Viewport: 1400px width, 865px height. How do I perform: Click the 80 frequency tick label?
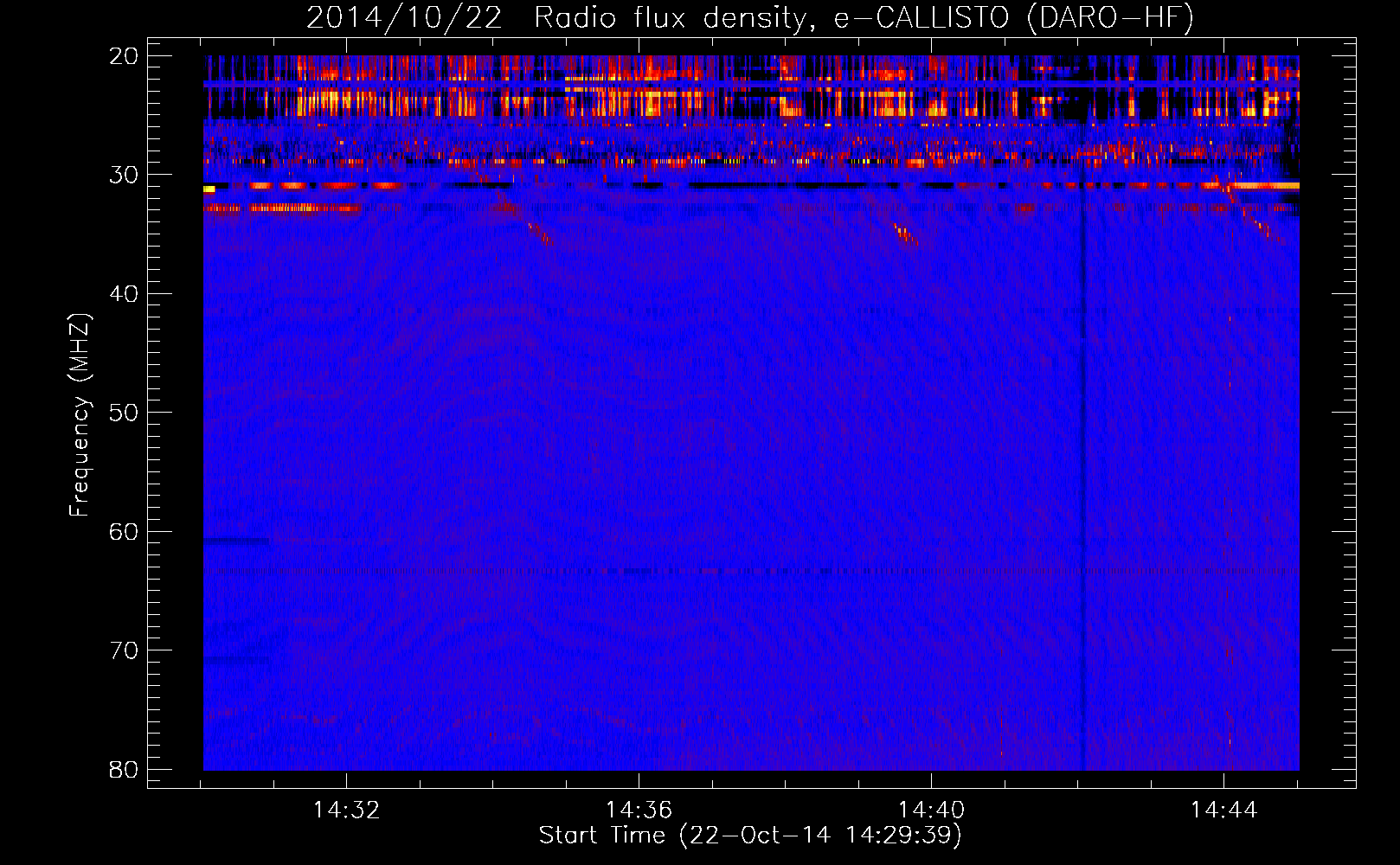124,769
